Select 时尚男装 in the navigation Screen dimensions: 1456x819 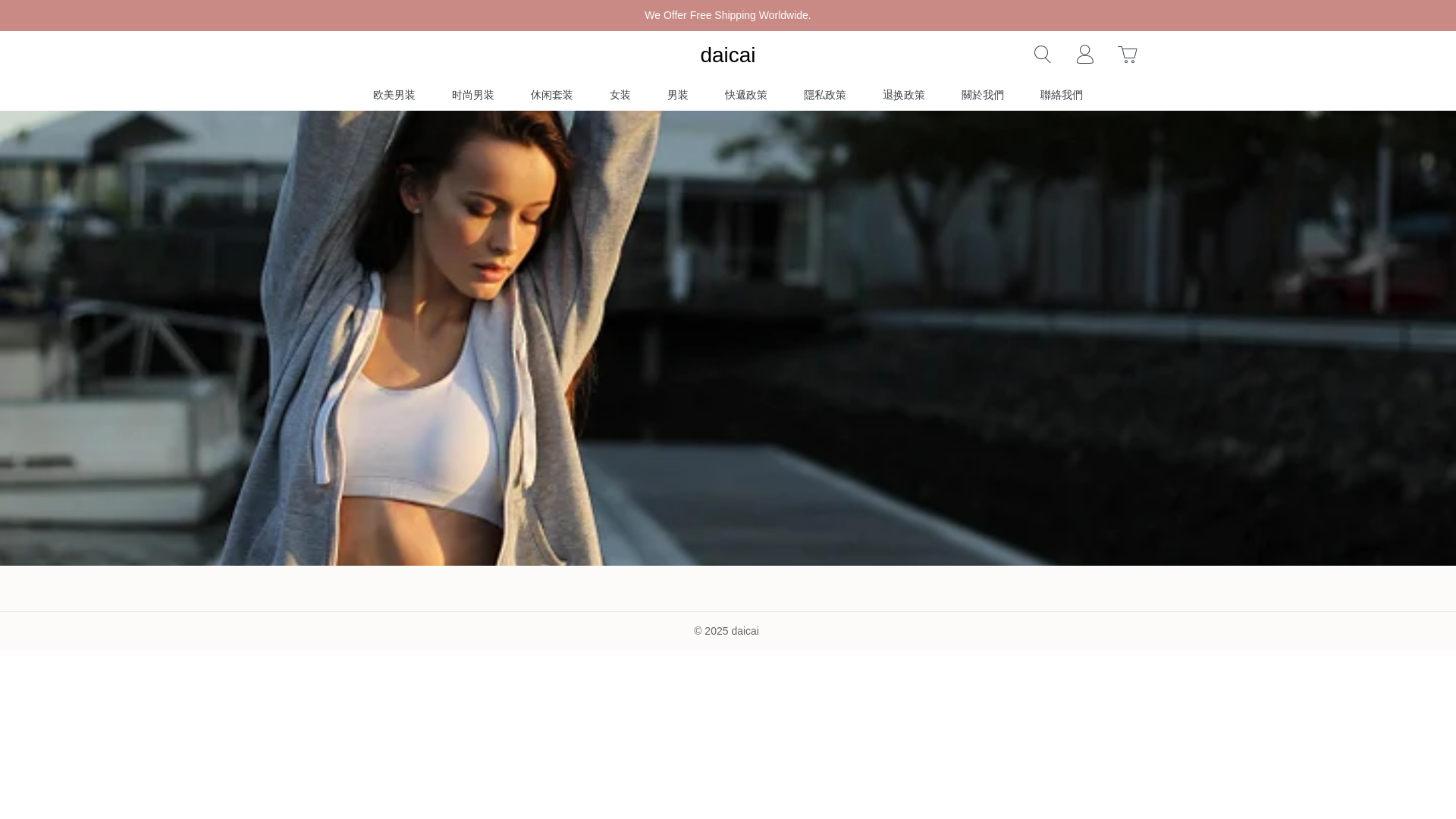[472, 95]
